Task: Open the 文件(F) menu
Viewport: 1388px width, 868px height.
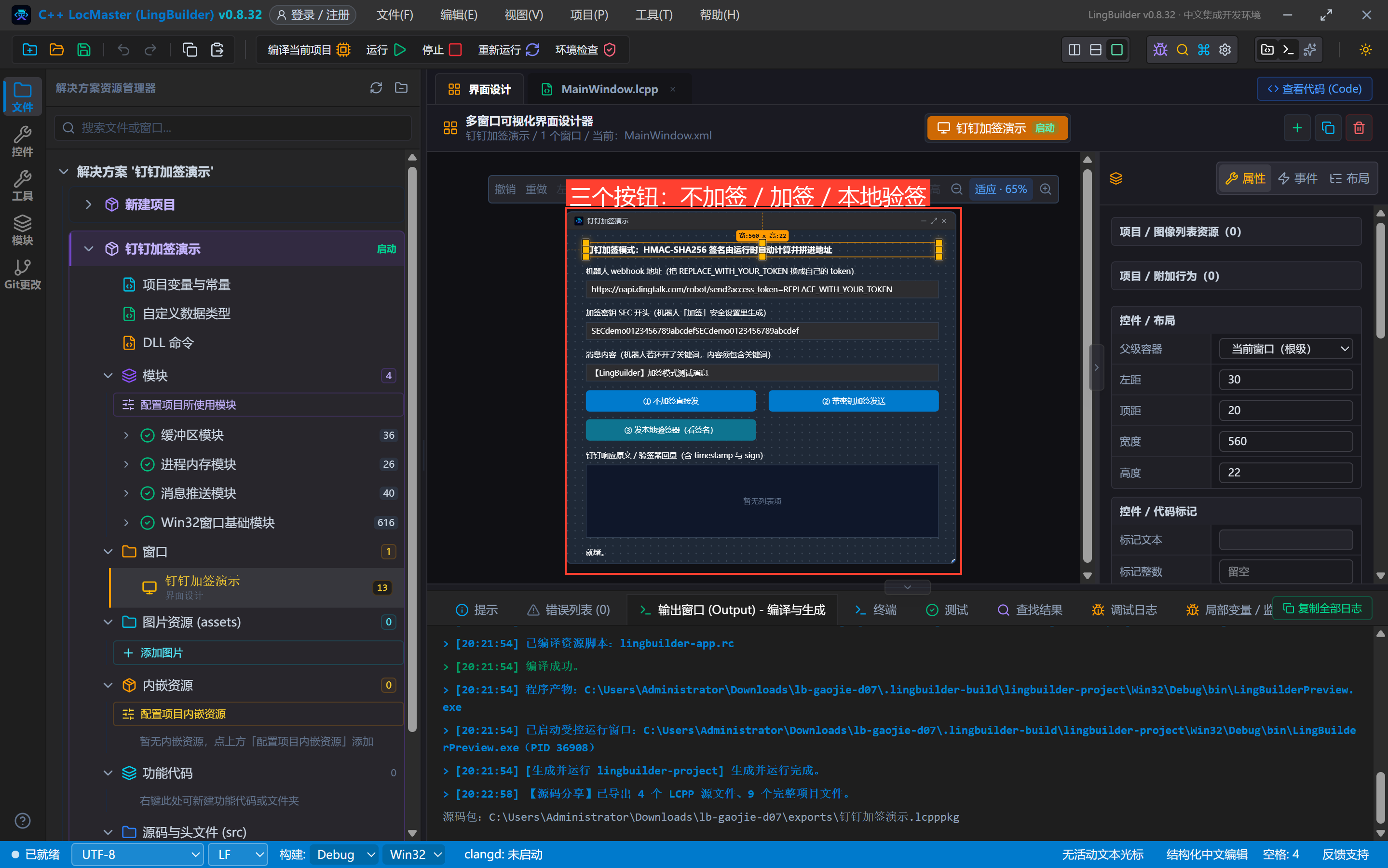Action: pos(395,15)
